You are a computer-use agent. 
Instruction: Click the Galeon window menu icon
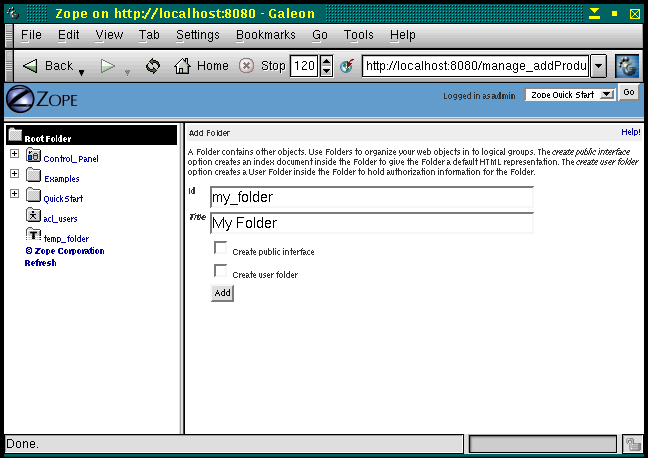coord(13,13)
